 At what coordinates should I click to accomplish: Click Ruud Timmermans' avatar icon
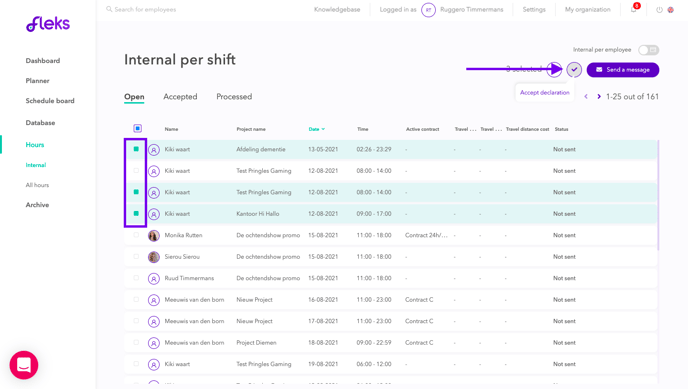(x=154, y=278)
